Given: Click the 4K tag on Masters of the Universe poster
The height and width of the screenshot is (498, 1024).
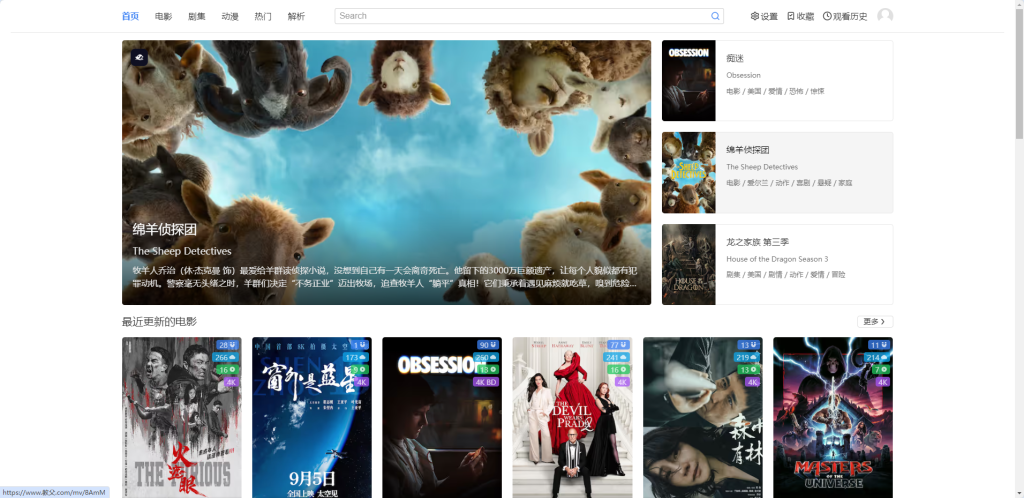Looking at the screenshot, I should tap(883, 382).
